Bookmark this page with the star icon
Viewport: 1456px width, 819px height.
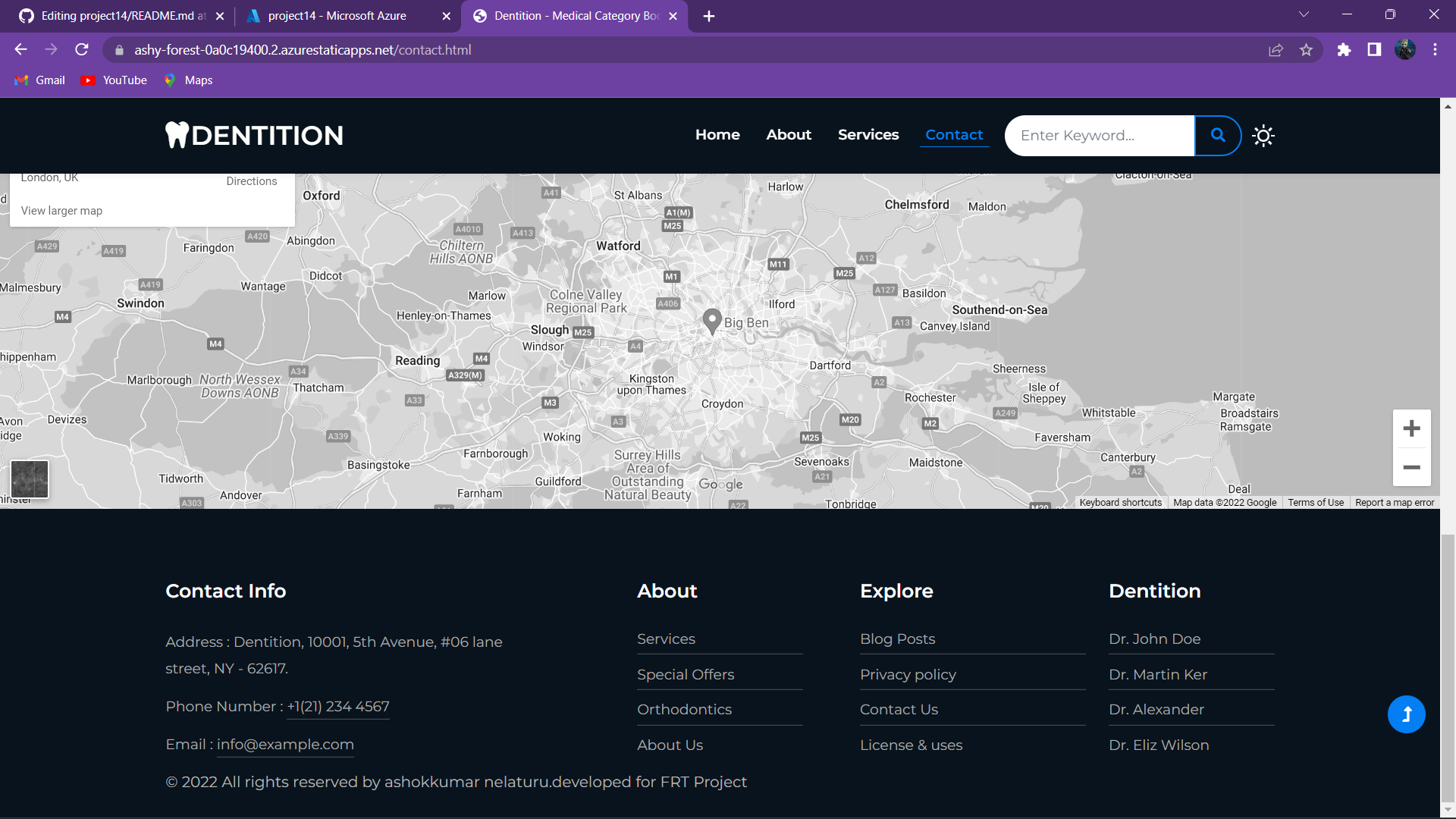[1307, 49]
